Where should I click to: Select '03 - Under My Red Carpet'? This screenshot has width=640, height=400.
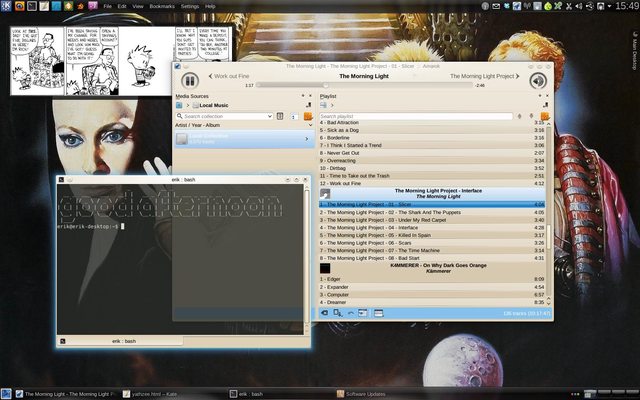[432, 220]
